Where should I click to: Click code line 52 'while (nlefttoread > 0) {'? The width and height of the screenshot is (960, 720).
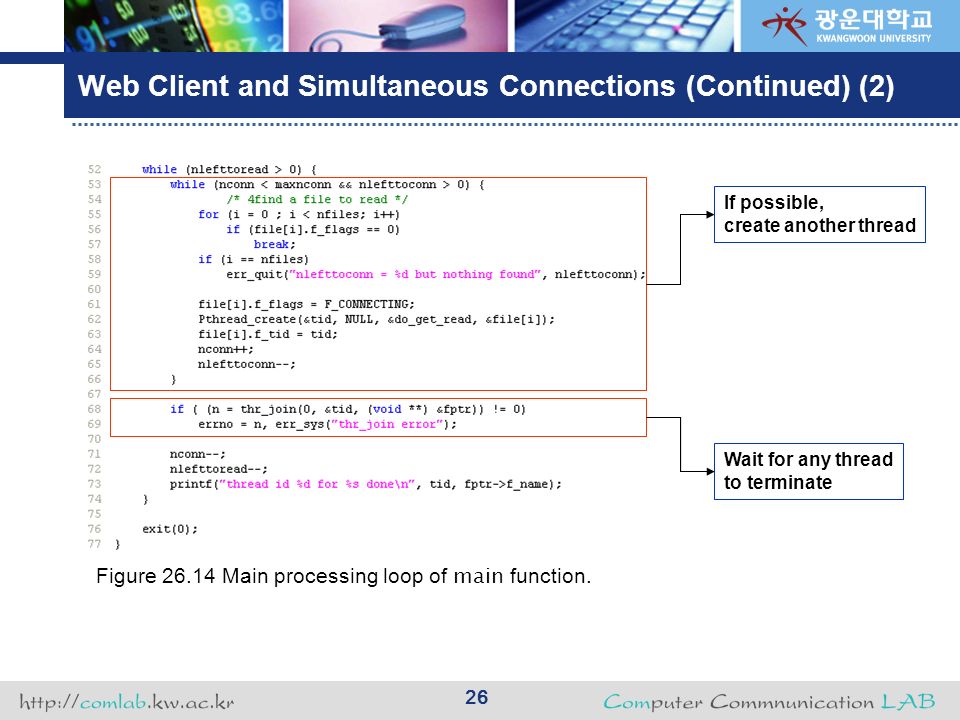coord(229,170)
